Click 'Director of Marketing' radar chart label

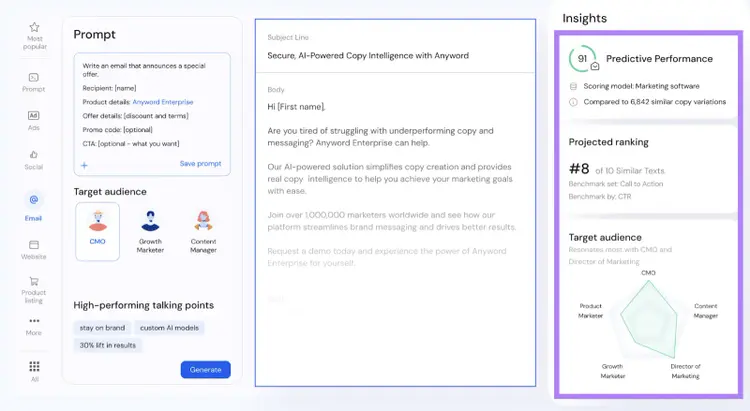(x=685, y=371)
